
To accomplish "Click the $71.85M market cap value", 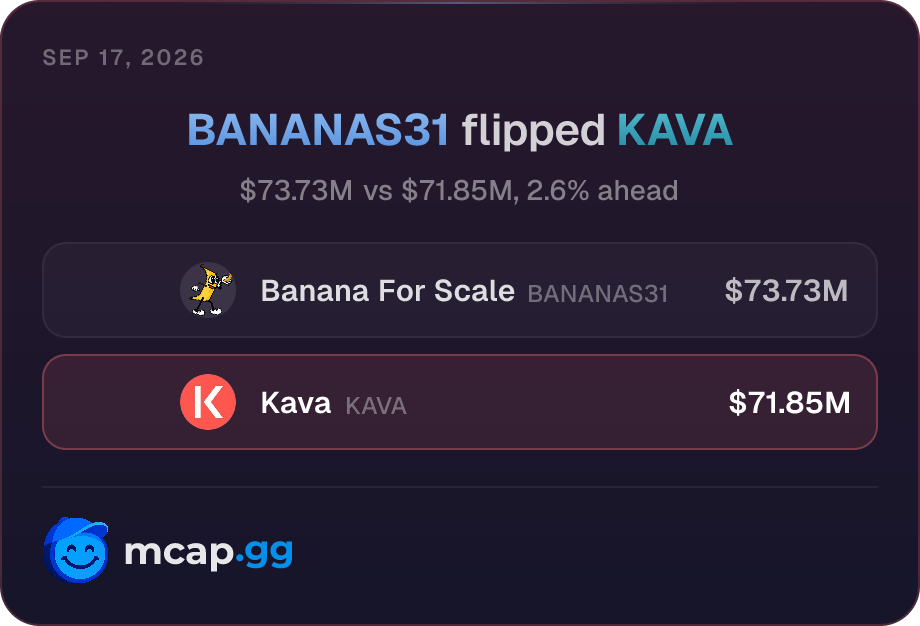I will (789, 402).
